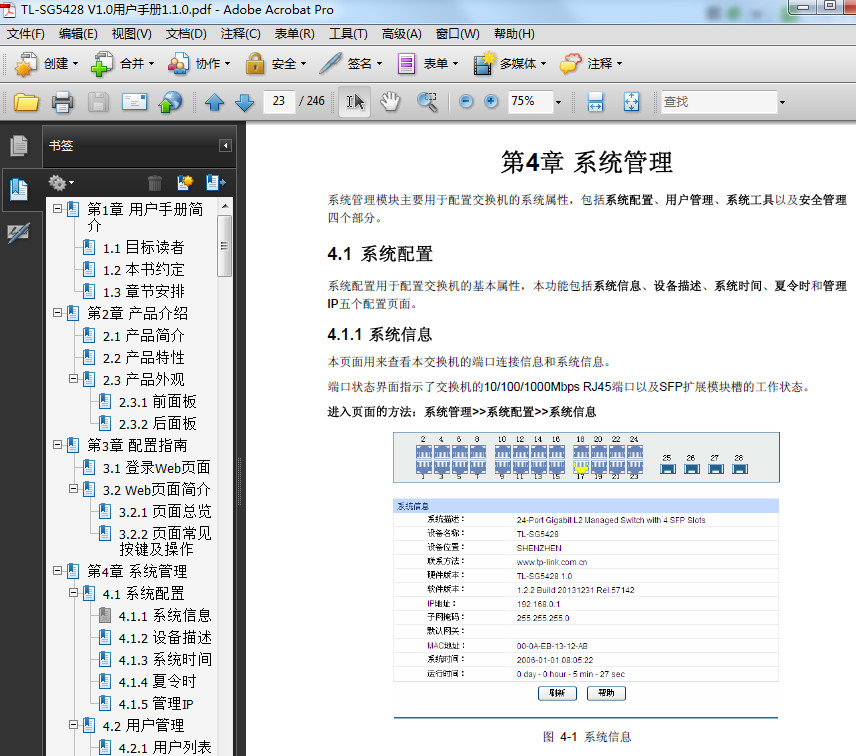Go to next page with down arrow
This screenshot has height=756, width=856.
tap(245, 102)
